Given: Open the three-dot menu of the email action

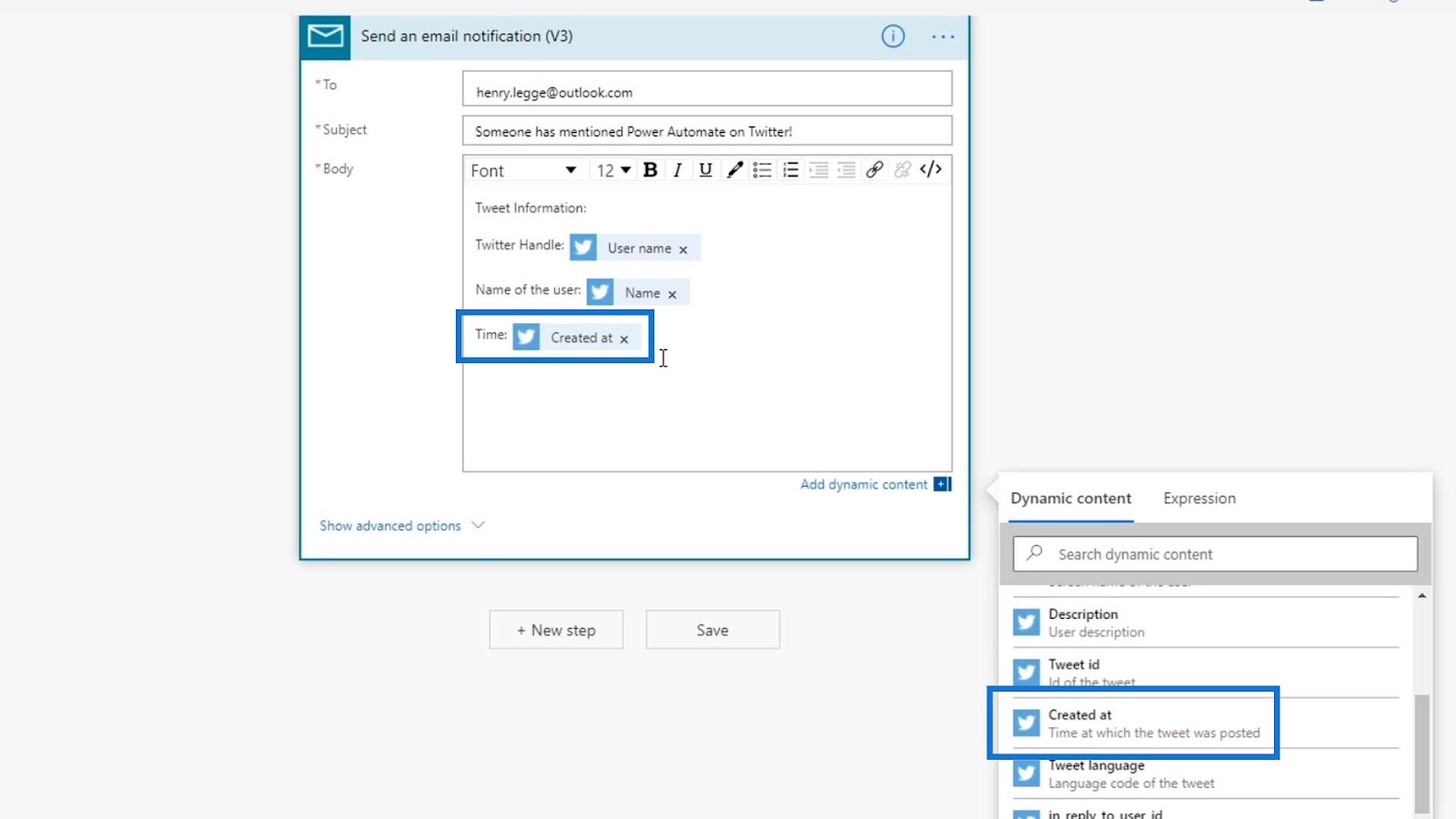Looking at the screenshot, I should tap(943, 36).
